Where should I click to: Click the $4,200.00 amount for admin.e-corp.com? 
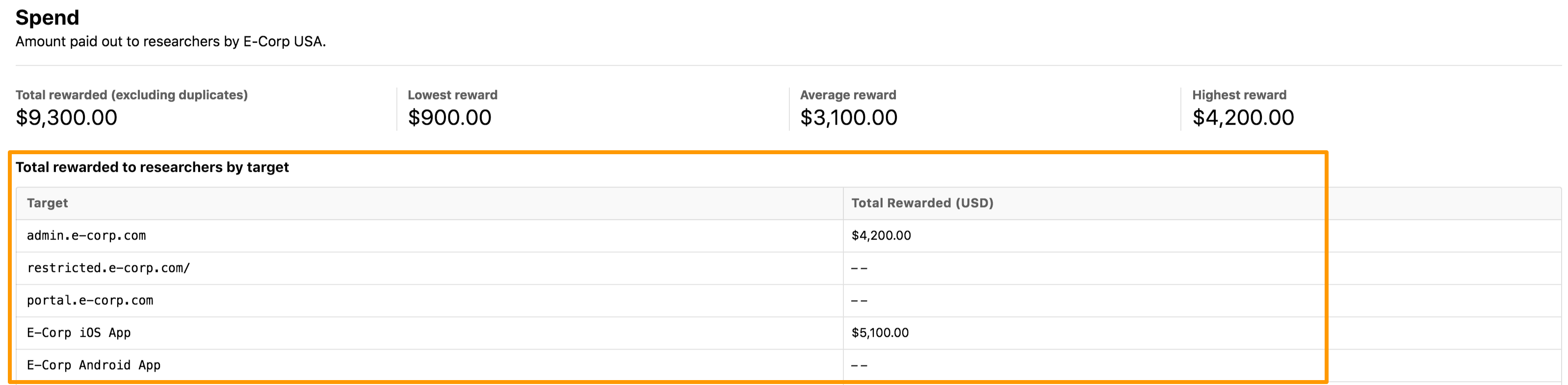coord(881,235)
